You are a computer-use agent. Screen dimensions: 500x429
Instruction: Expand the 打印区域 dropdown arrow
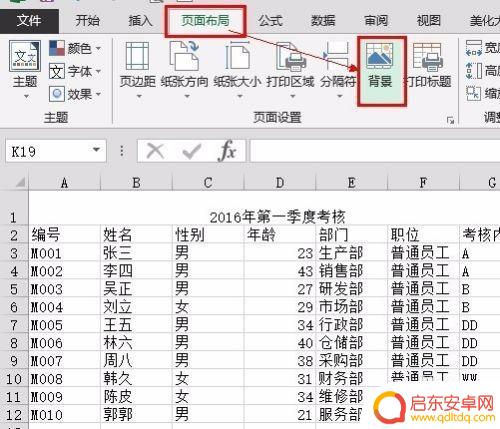click(293, 96)
